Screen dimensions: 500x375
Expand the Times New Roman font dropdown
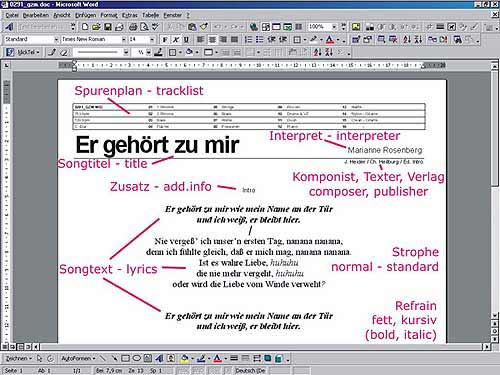[124, 39]
